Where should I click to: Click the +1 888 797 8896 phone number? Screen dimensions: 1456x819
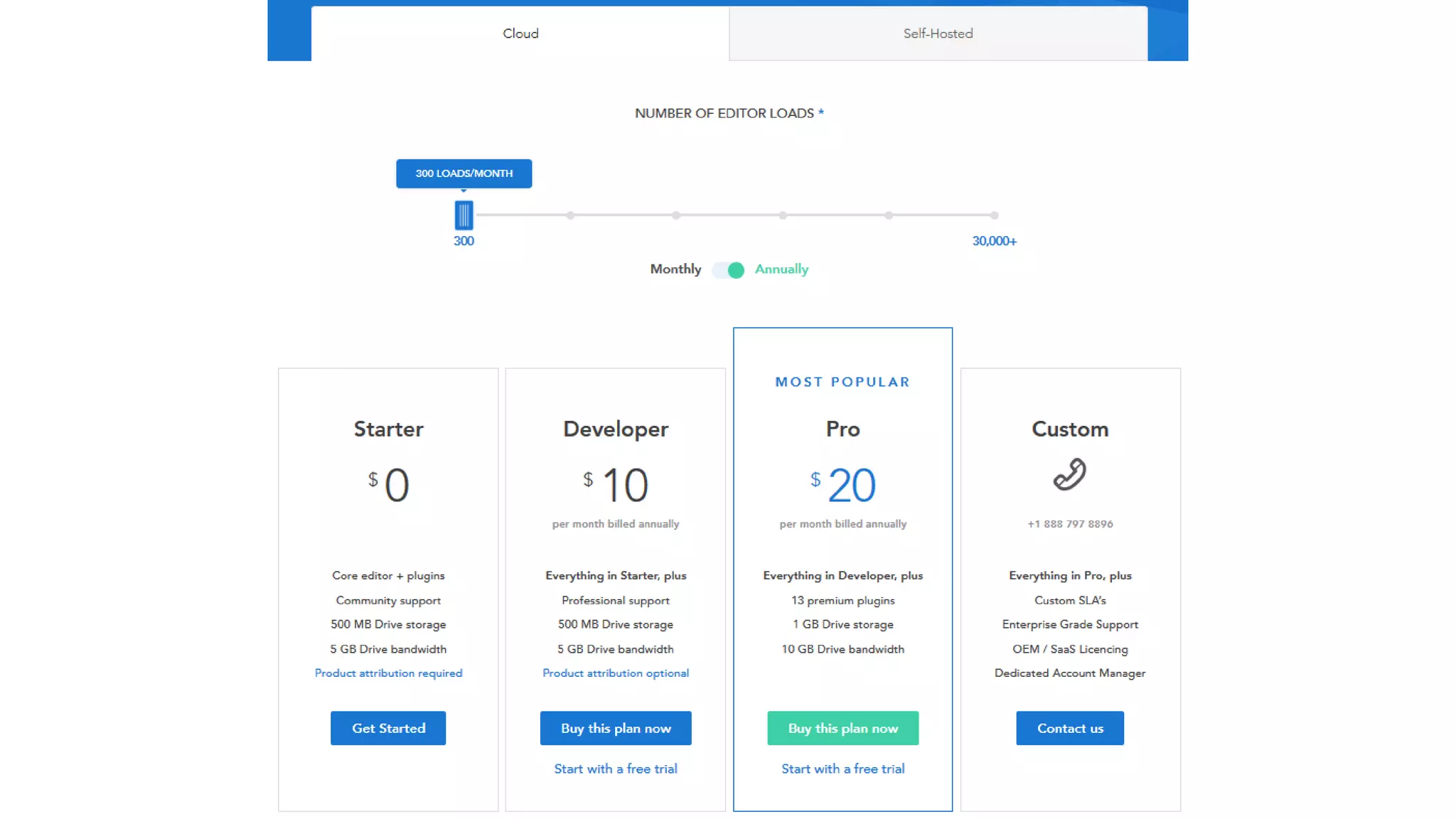[1070, 524]
